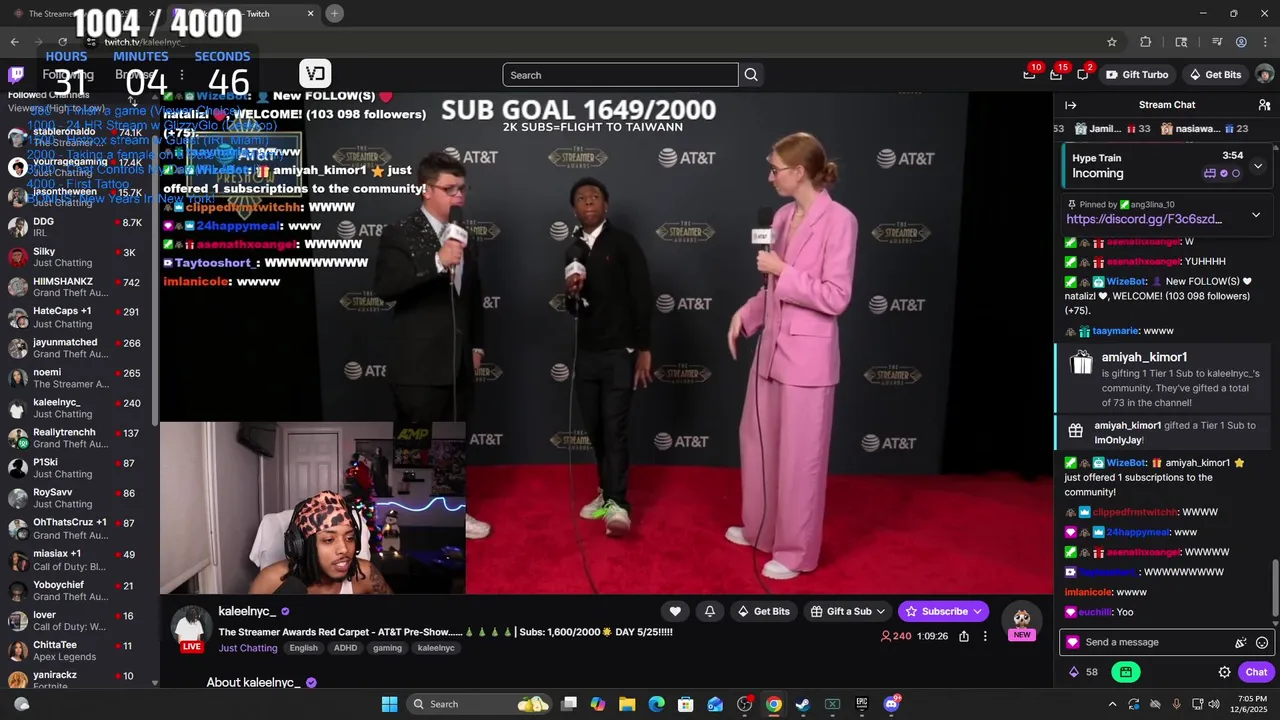Show hidden system tray icons chevron

[x=1112, y=704]
